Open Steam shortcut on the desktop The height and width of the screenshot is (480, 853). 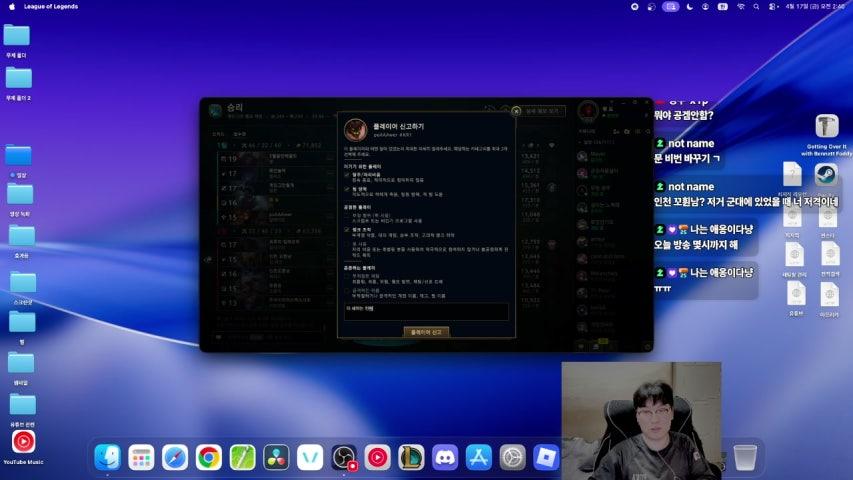pyautogui.click(x=826, y=175)
